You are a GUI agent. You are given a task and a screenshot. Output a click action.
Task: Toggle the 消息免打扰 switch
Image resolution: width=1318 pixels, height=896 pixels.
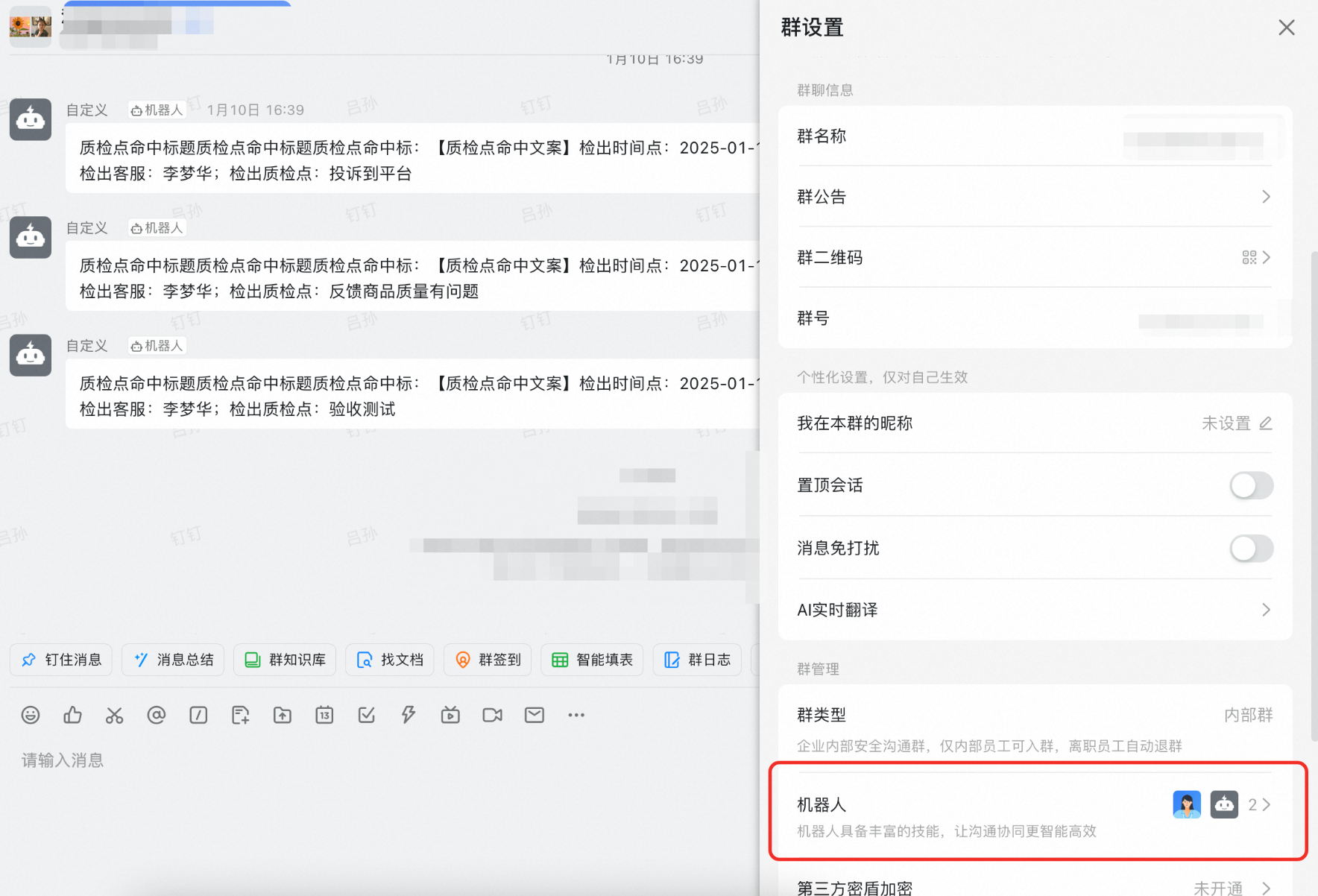(x=1252, y=549)
